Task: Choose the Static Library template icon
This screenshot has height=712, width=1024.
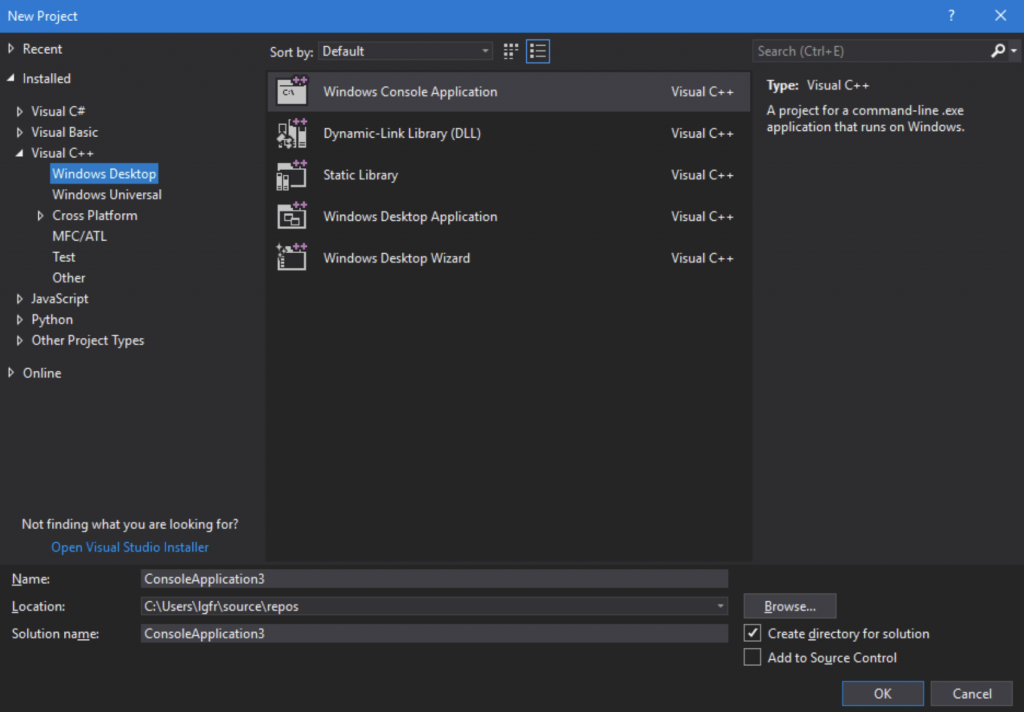Action: (292, 174)
